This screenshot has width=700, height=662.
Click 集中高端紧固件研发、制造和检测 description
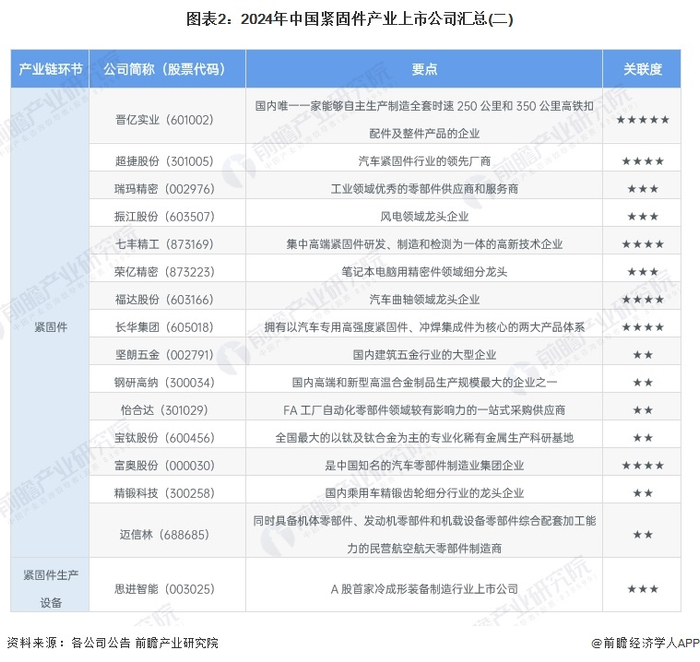(x=424, y=244)
